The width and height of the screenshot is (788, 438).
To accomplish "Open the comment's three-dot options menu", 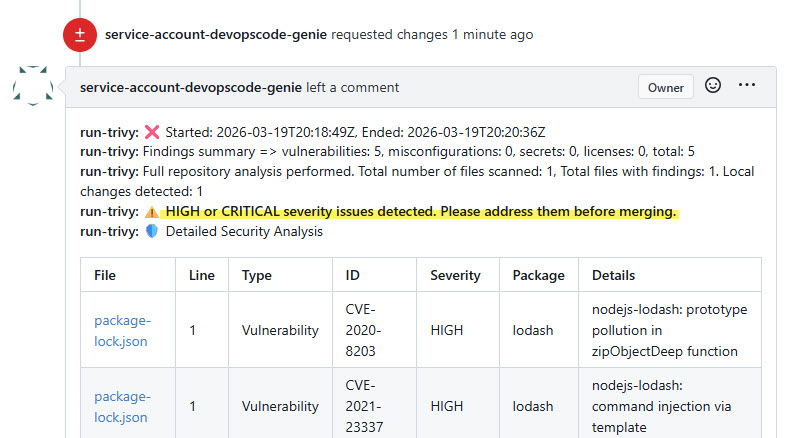I will pos(747,86).
